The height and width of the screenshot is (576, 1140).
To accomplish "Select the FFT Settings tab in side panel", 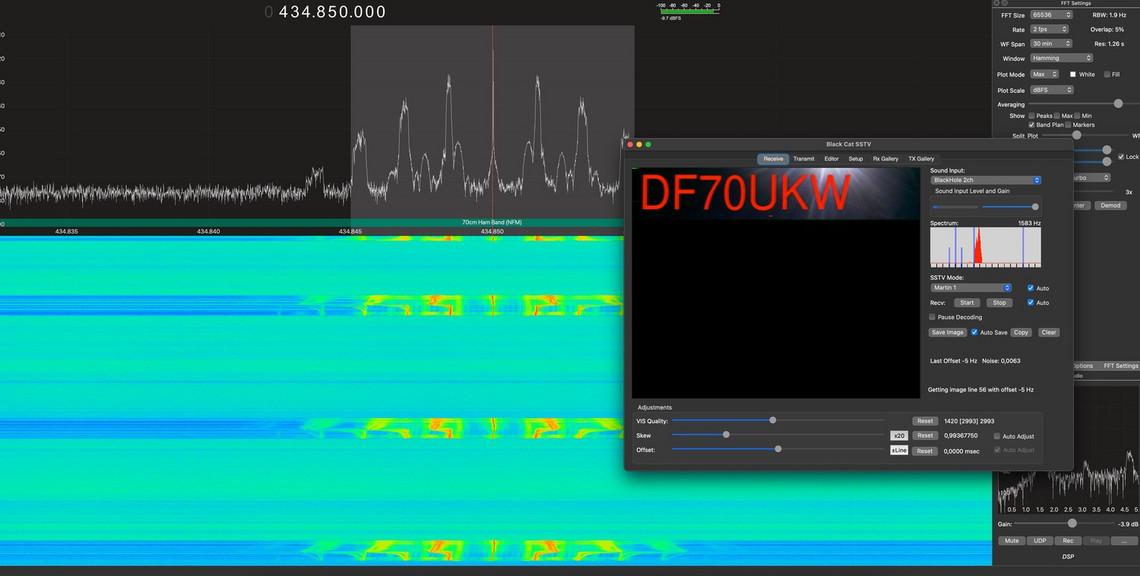I will click(1120, 366).
